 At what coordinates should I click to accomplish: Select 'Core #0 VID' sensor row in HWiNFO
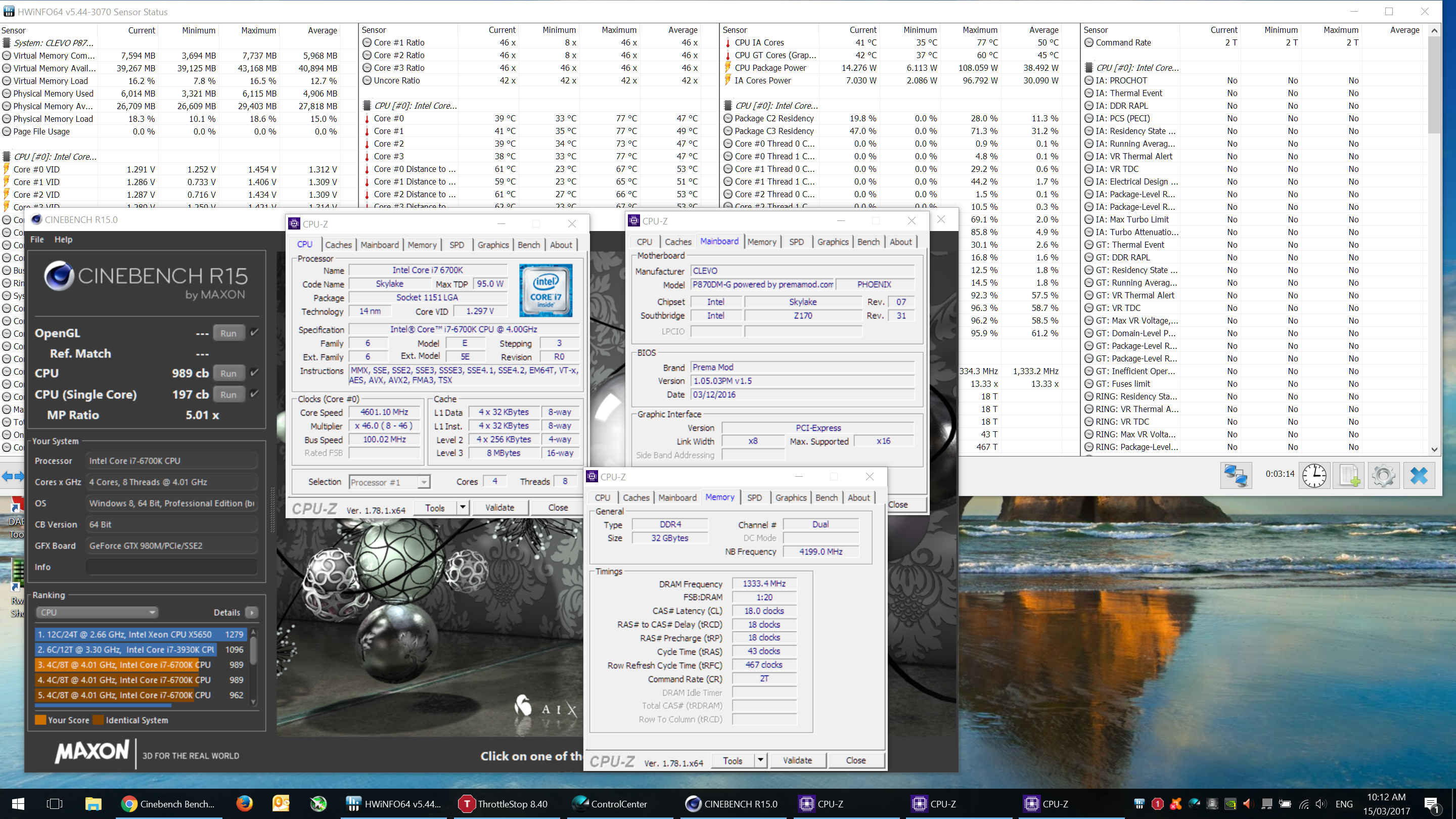[x=179, y=169]
